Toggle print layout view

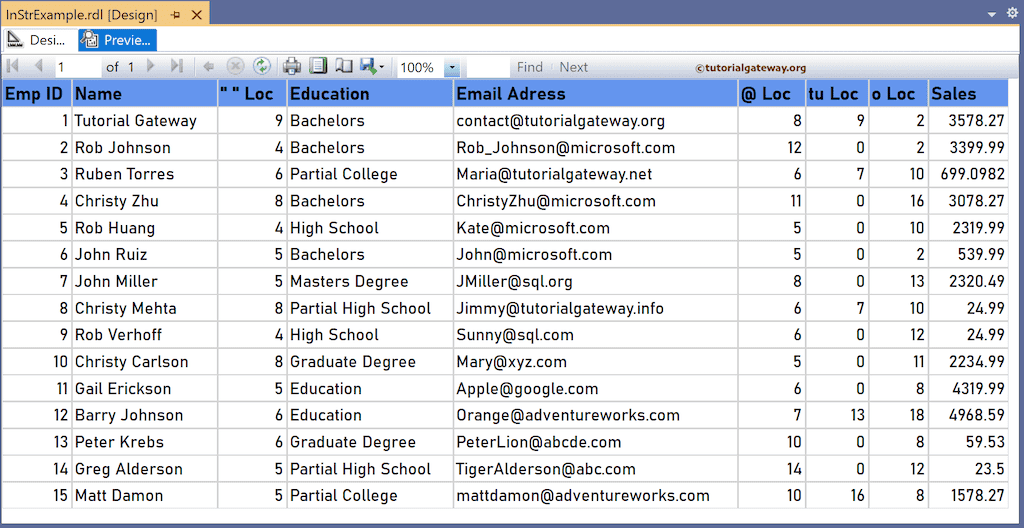tap(318, 66)
